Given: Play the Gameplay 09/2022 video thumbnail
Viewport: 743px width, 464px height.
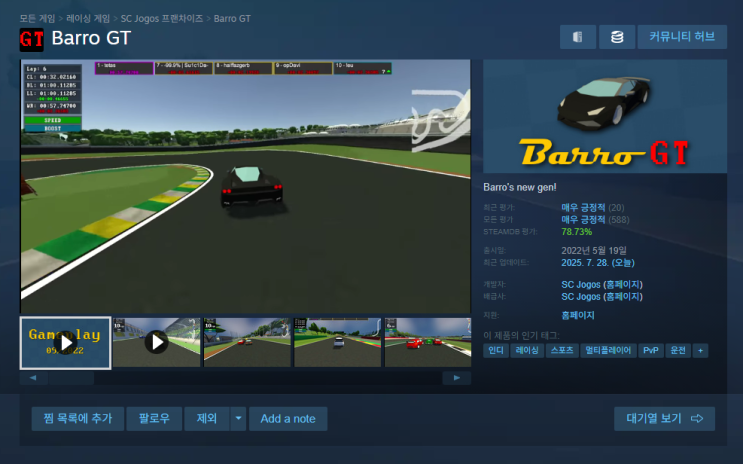Looking at the screenshot, I should point(65,343).
